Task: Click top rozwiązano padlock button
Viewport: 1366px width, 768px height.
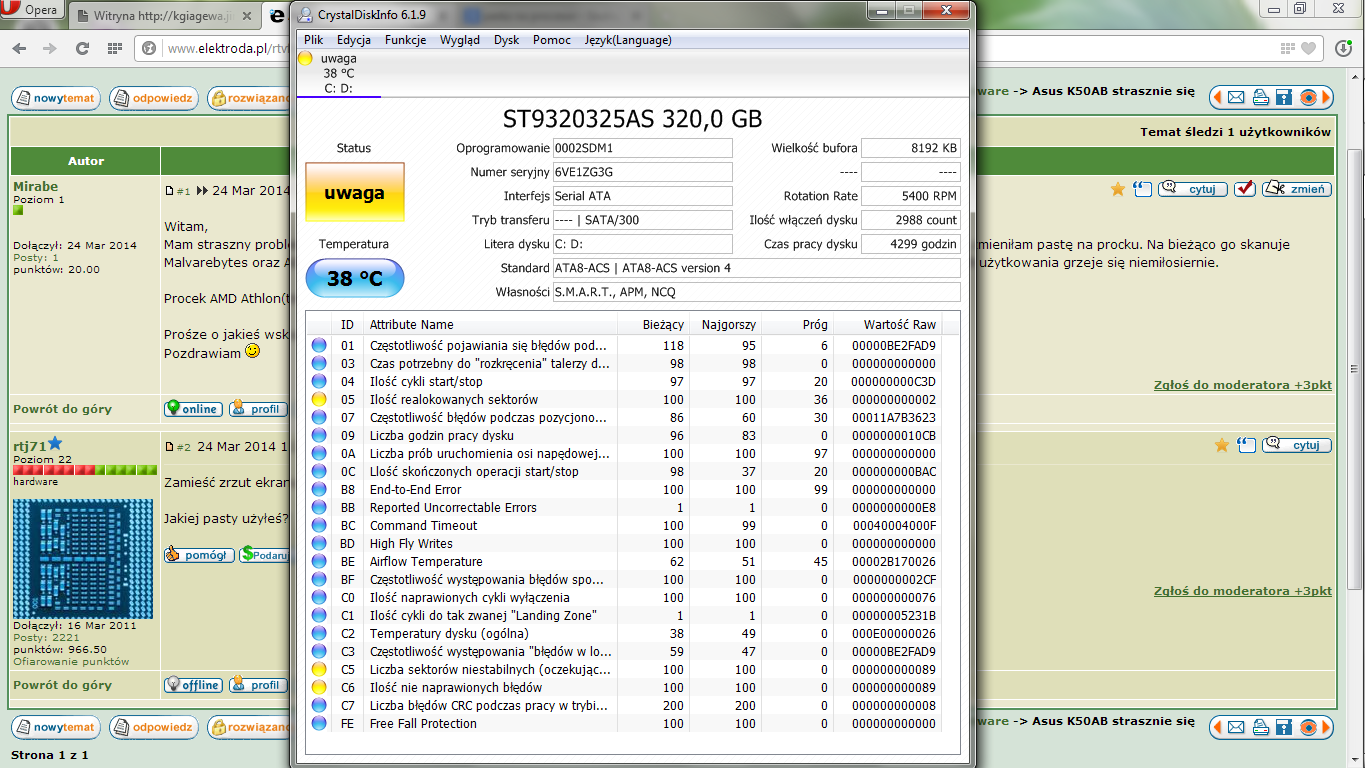Action: [249, 98]
